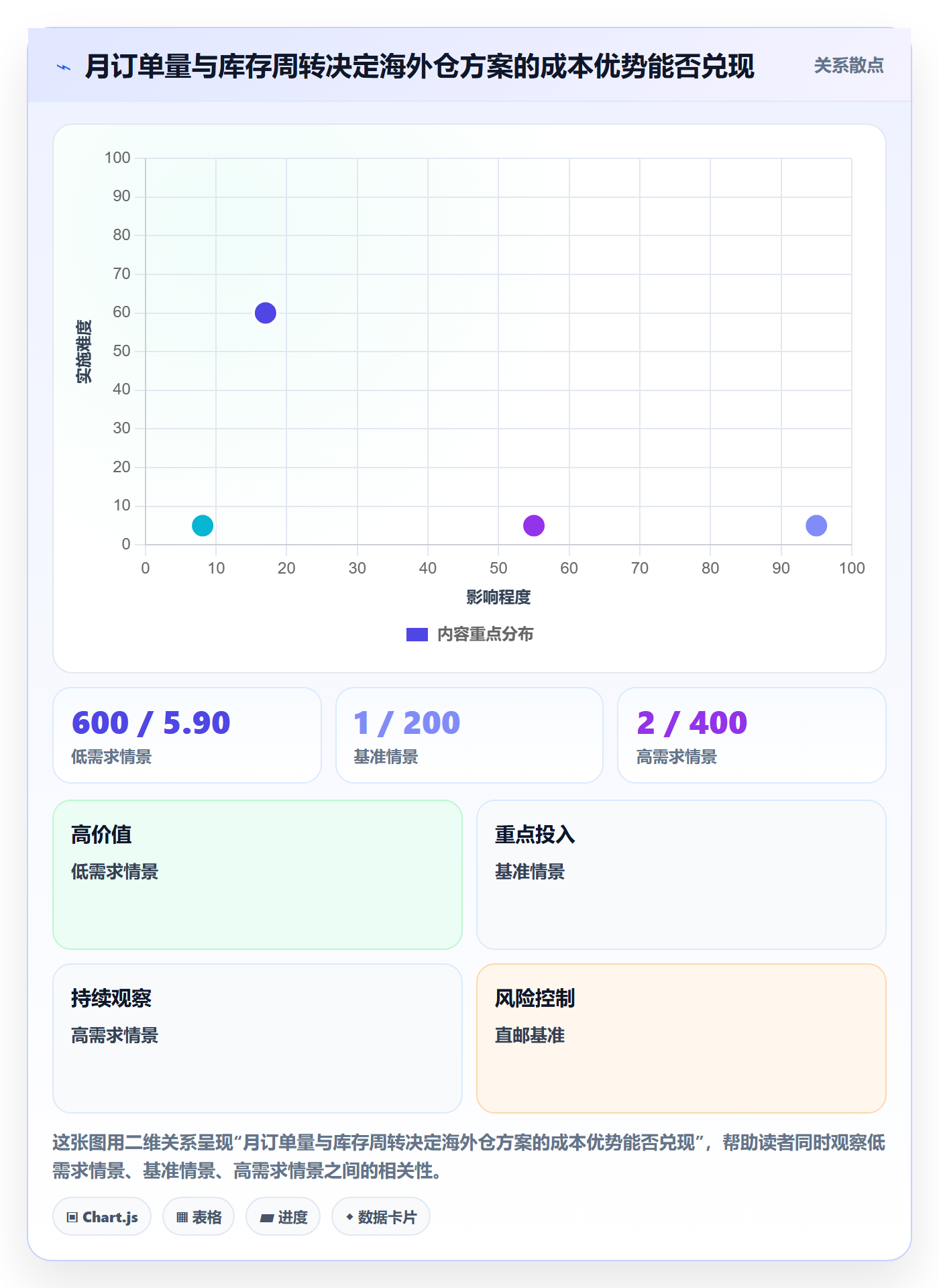This screenshot has height=1288, width=939.
Task: Click the diamond icon in the 数据卡片 tag
Action: click(x=349, y=1217)
